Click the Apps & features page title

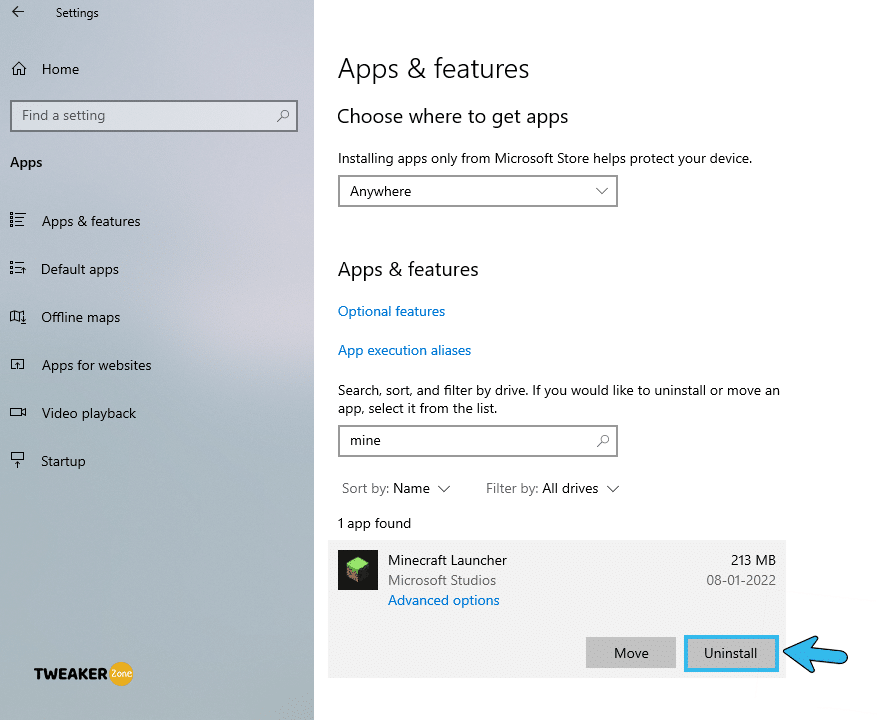pyautogui.click(x=433, y=69)
